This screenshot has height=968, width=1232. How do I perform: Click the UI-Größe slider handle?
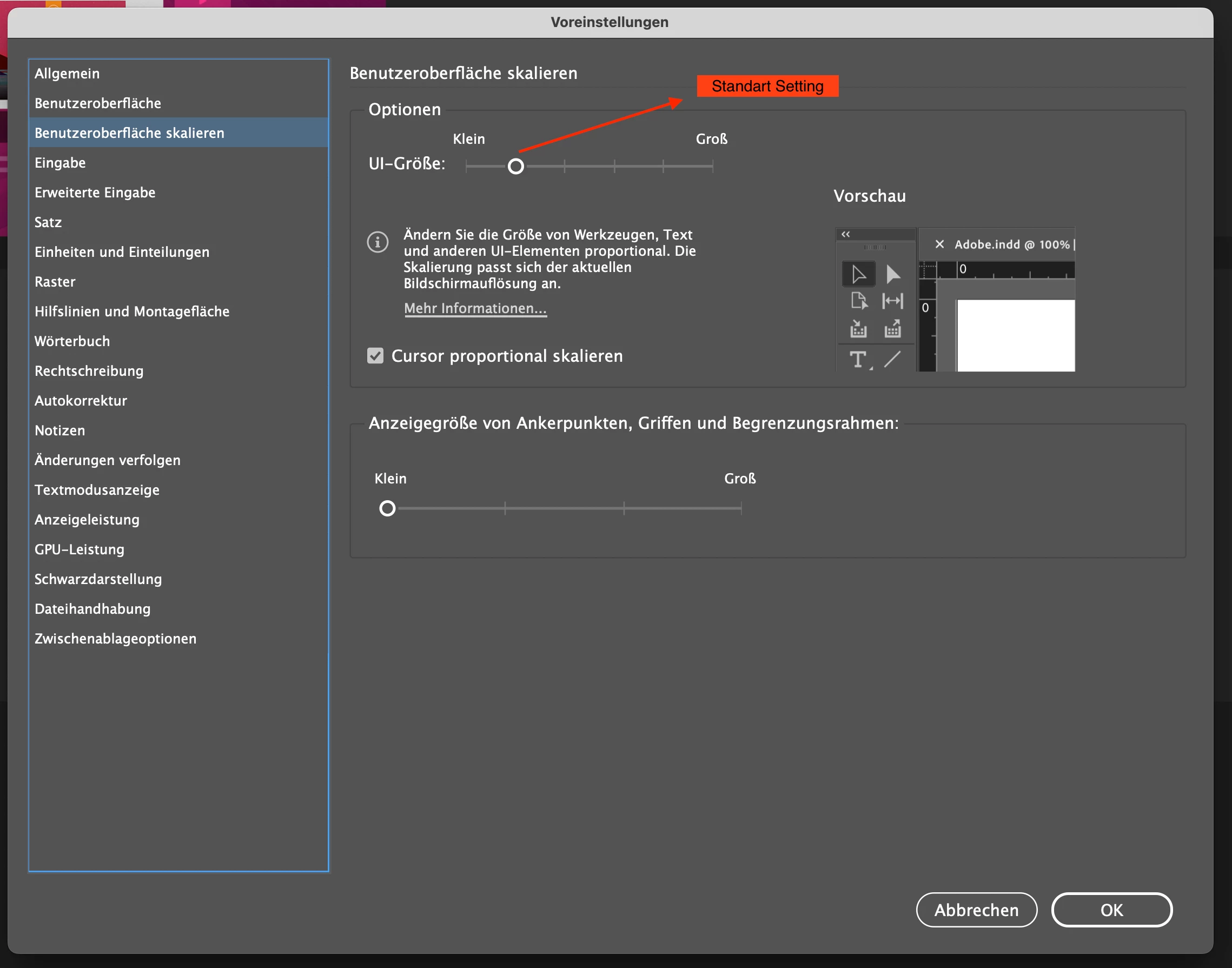click(516, 166)
